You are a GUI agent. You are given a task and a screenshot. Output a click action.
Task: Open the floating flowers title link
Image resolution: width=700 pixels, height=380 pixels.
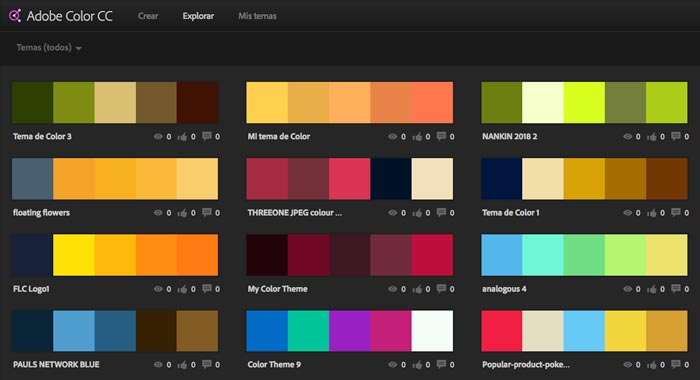(41, 213)
